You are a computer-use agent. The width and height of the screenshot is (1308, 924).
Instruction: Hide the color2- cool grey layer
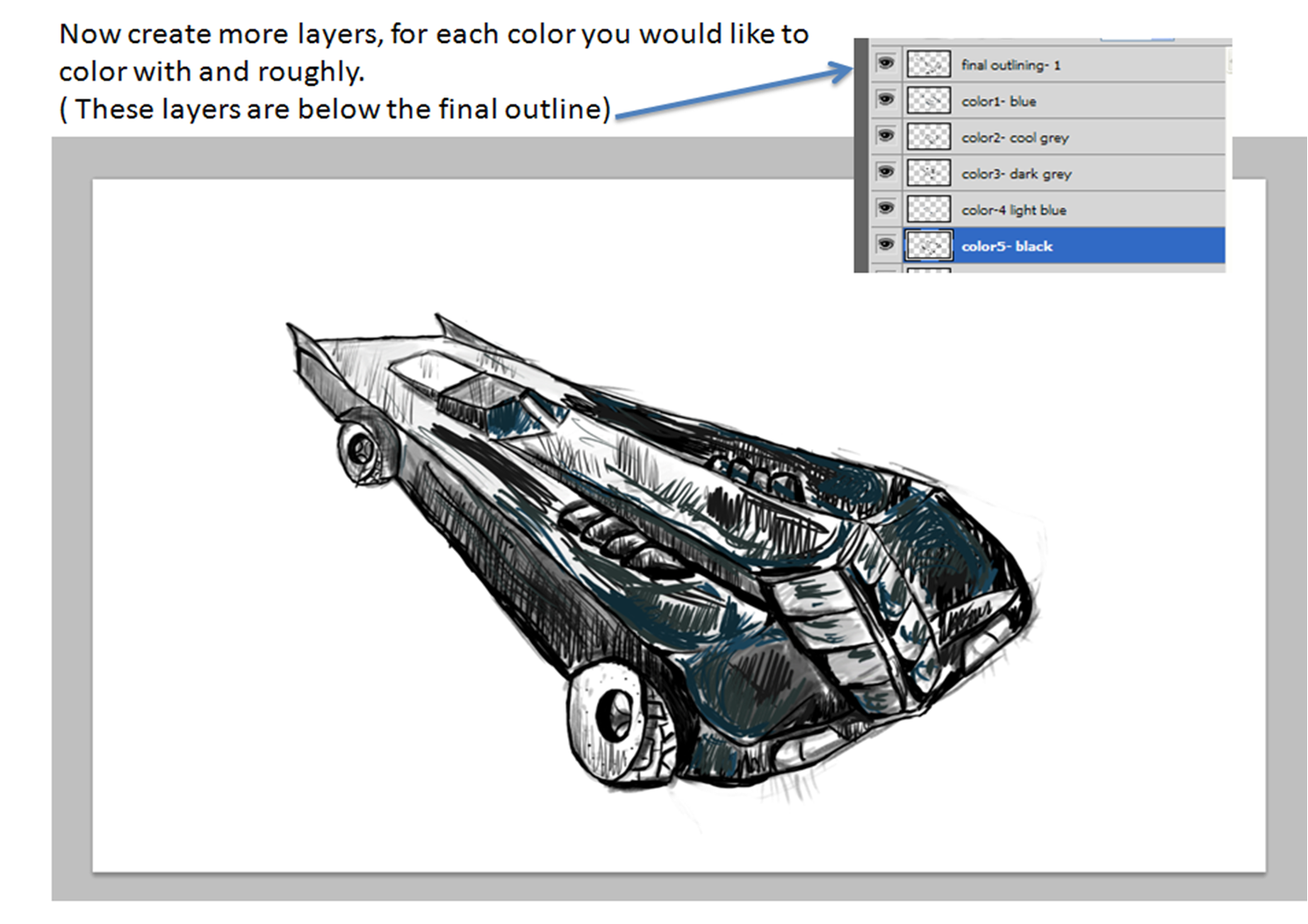click(x=886, y=136)
